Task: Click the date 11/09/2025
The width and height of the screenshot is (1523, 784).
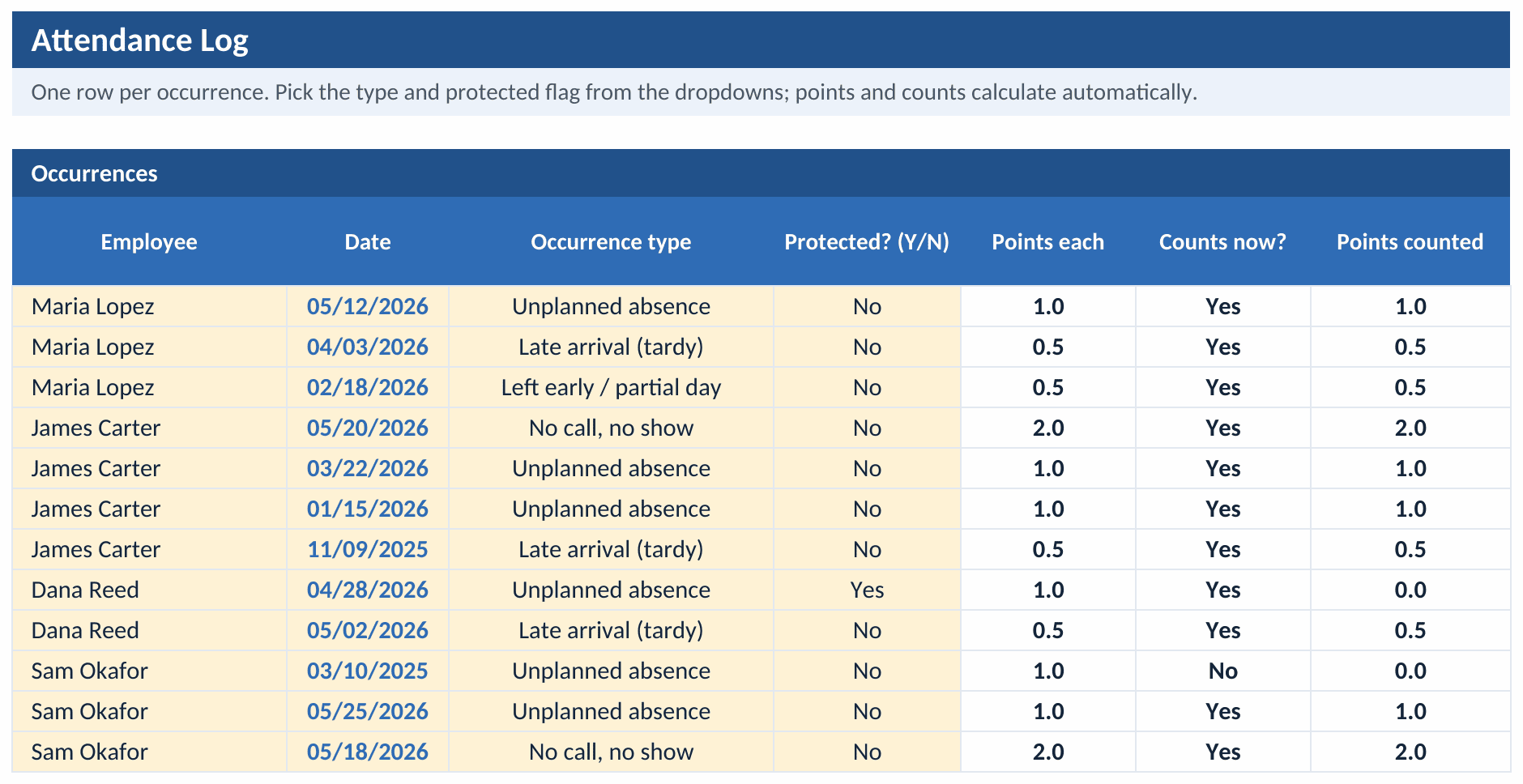Action: pos(368,549)
